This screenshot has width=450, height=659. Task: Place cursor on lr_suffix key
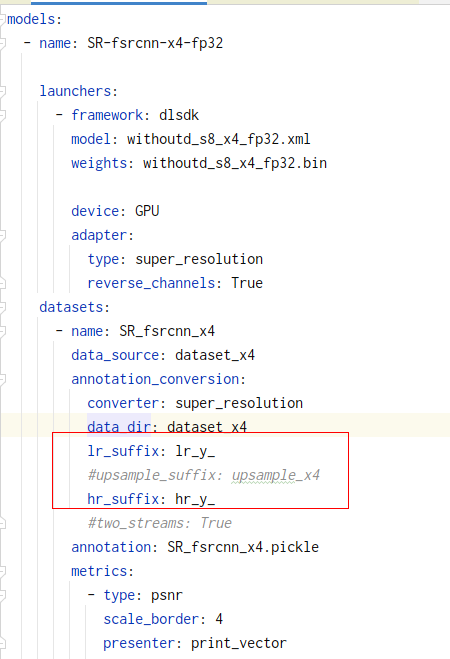pyautogui.click(x=123, y=451)
